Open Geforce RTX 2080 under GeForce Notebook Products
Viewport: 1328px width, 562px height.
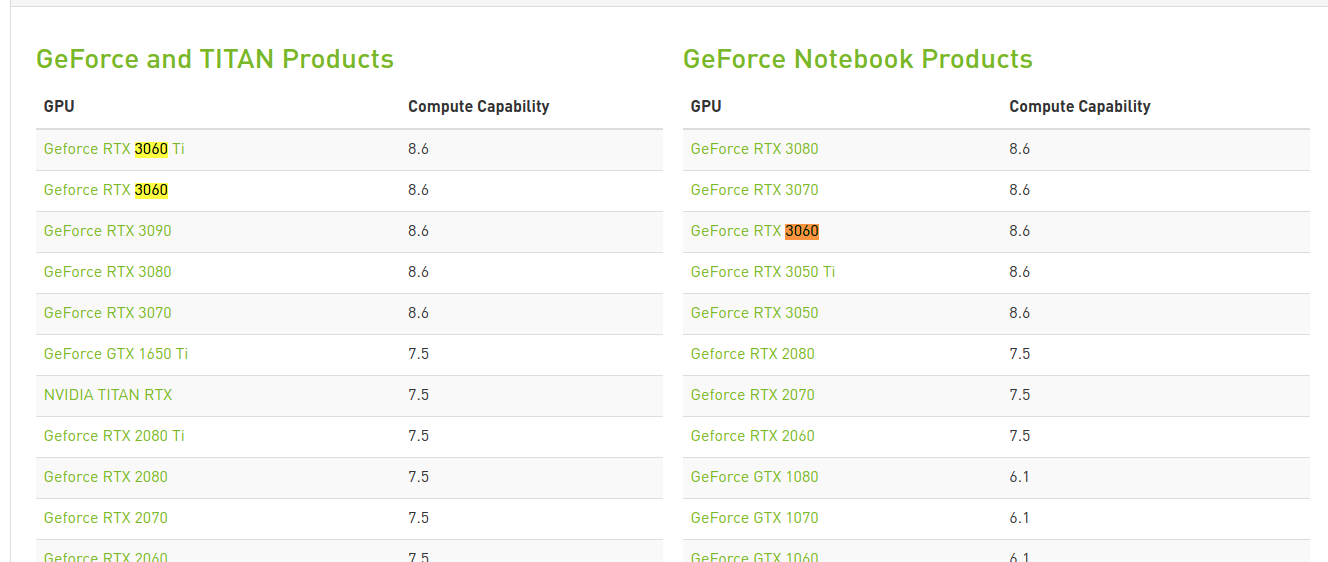(x=753, y=354)
